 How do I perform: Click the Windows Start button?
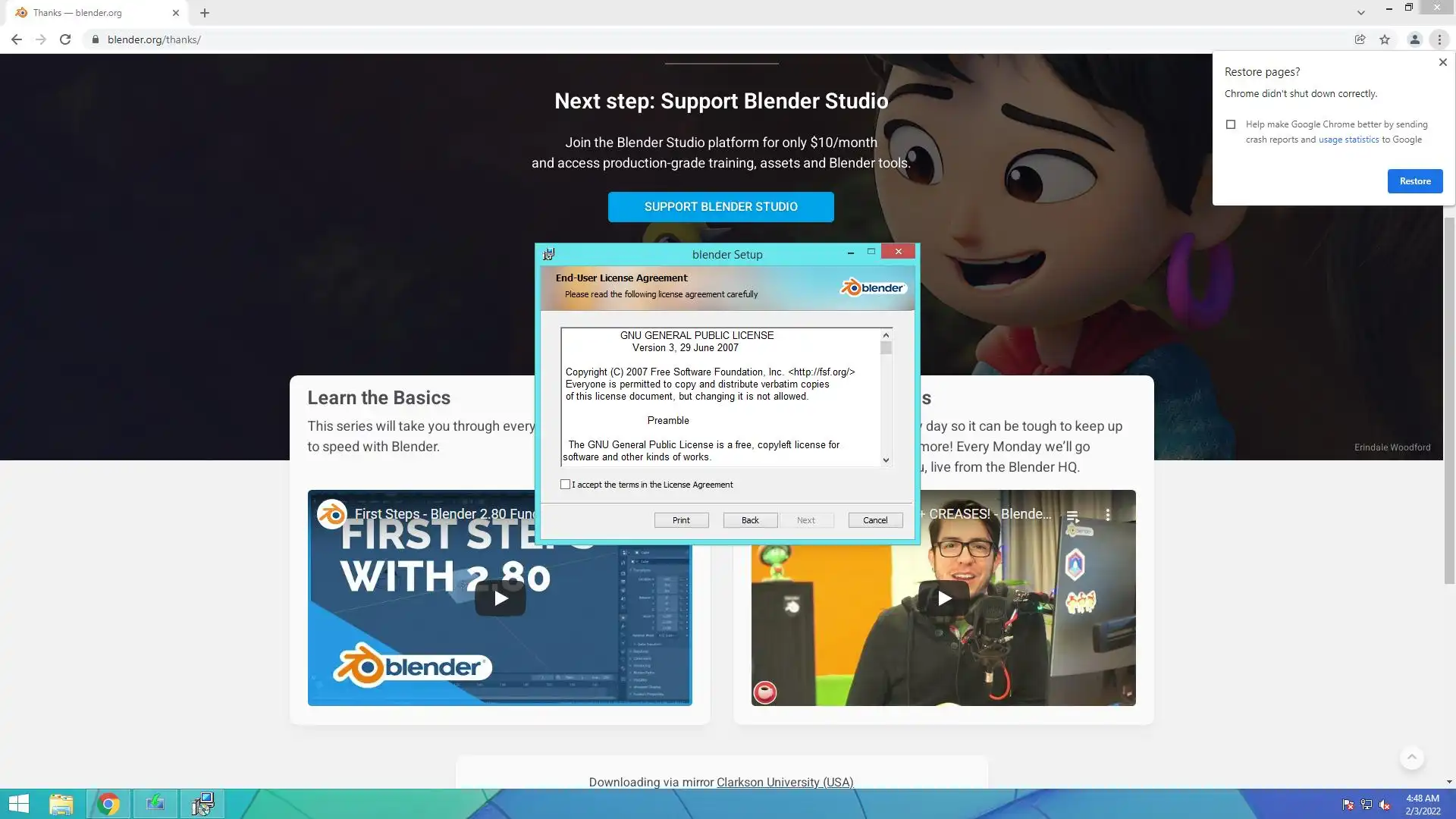point(18,804)
